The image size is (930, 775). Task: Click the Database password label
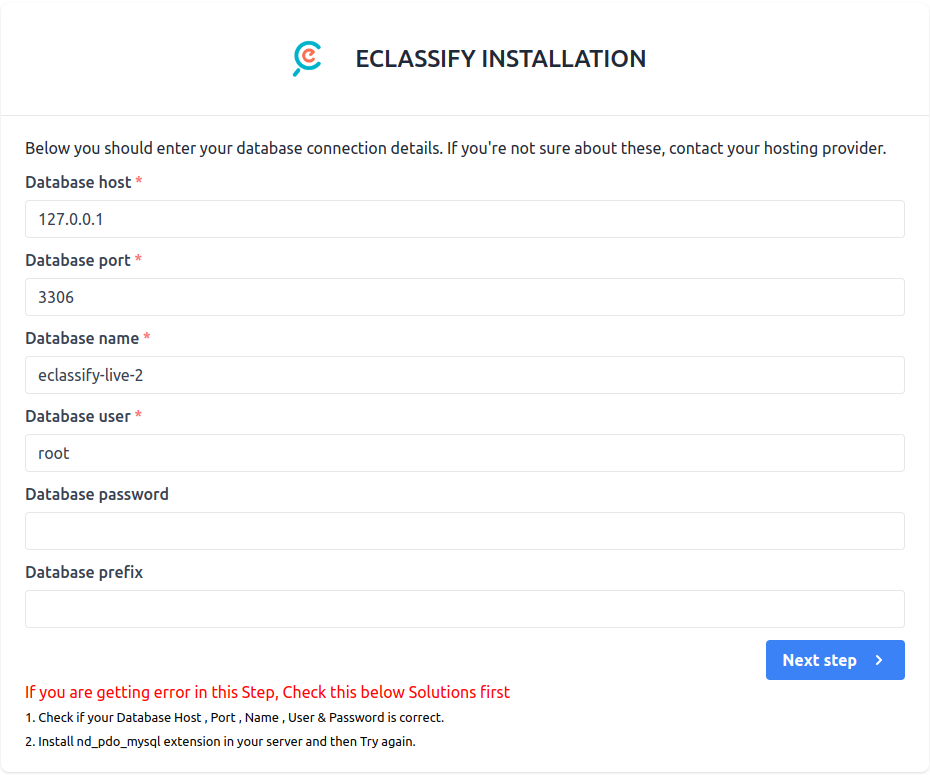97,494
